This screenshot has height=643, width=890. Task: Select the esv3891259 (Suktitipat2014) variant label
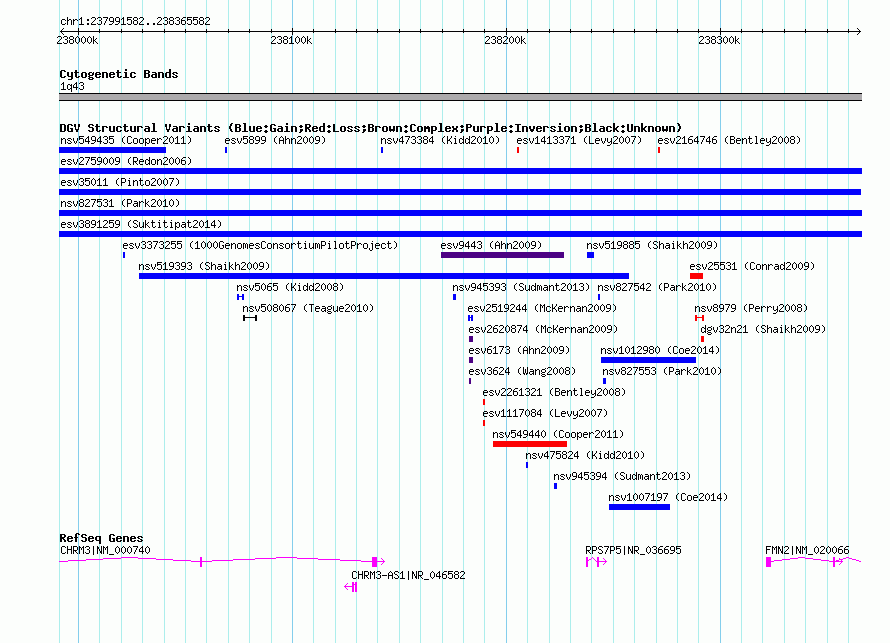pyautogui.click(x=141, y=224)
